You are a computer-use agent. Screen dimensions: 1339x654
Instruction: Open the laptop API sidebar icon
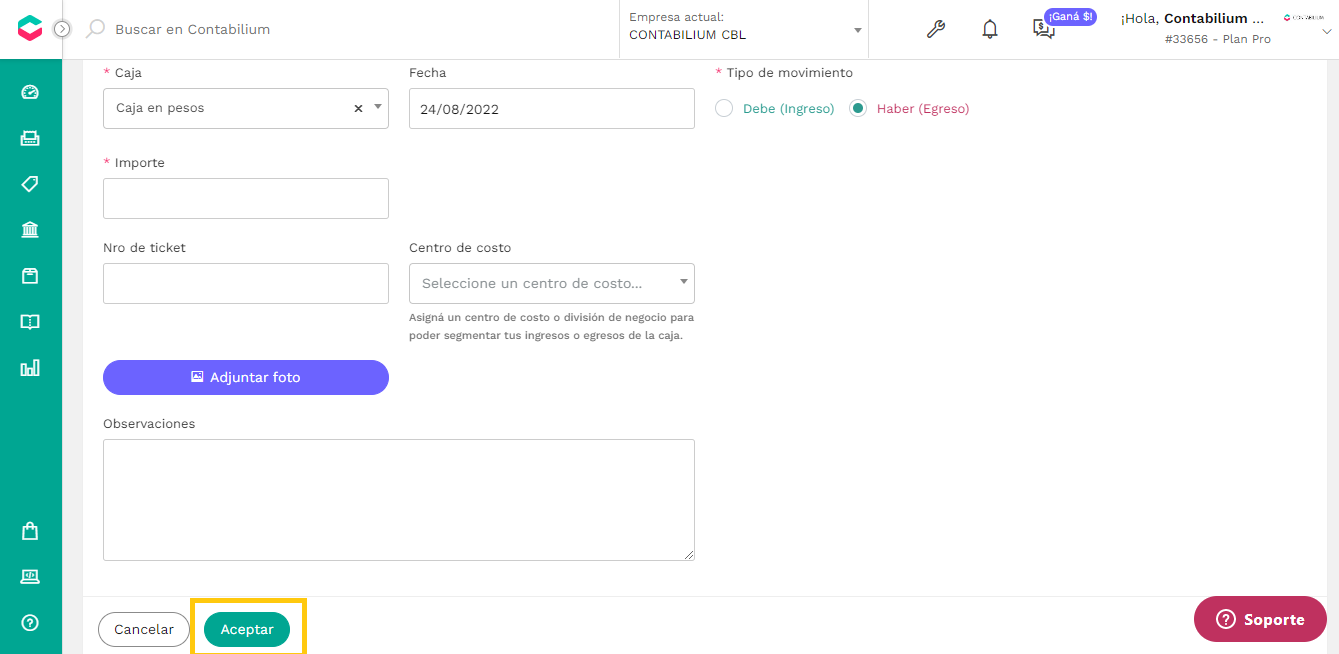[x=30, y=577]
